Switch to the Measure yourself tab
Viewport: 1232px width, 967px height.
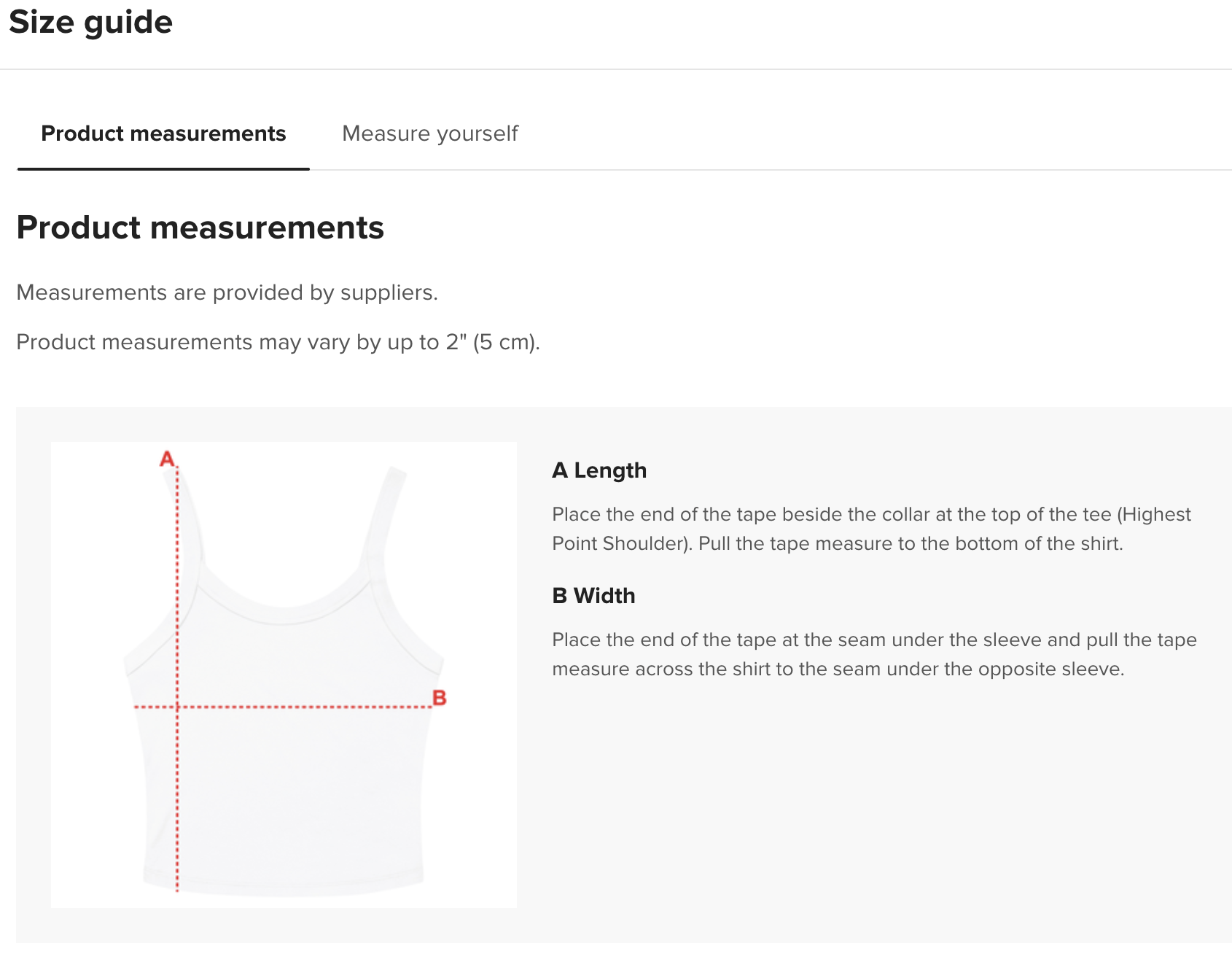430,133
